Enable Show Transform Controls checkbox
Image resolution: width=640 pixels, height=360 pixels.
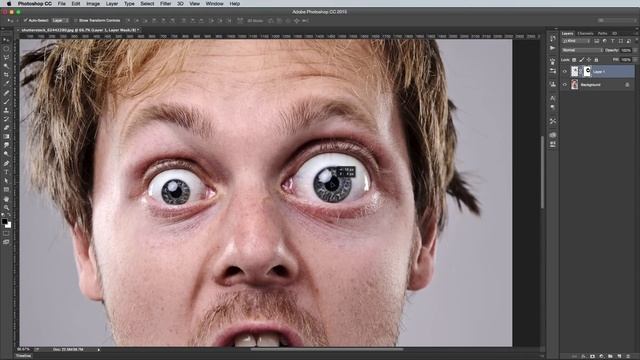coord(76,20)
